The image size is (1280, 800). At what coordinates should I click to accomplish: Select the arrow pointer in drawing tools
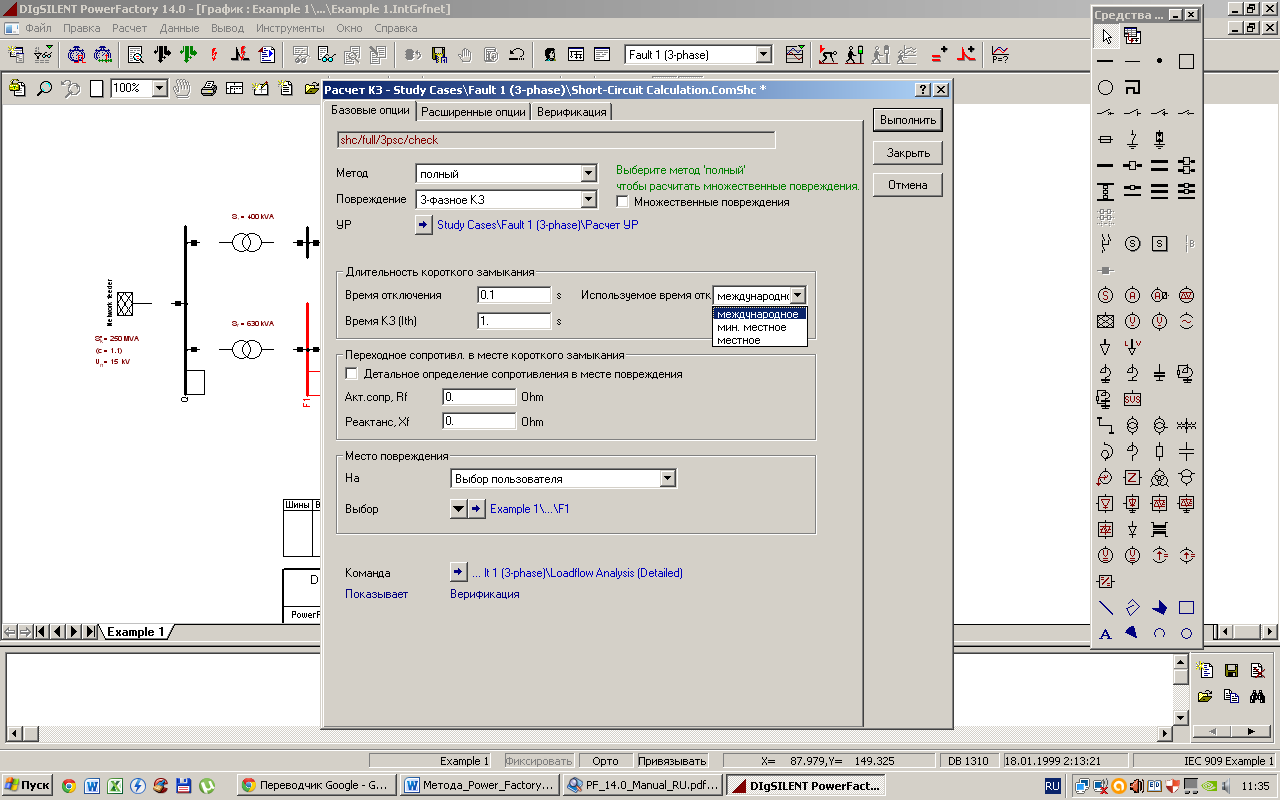(1106, 36)
